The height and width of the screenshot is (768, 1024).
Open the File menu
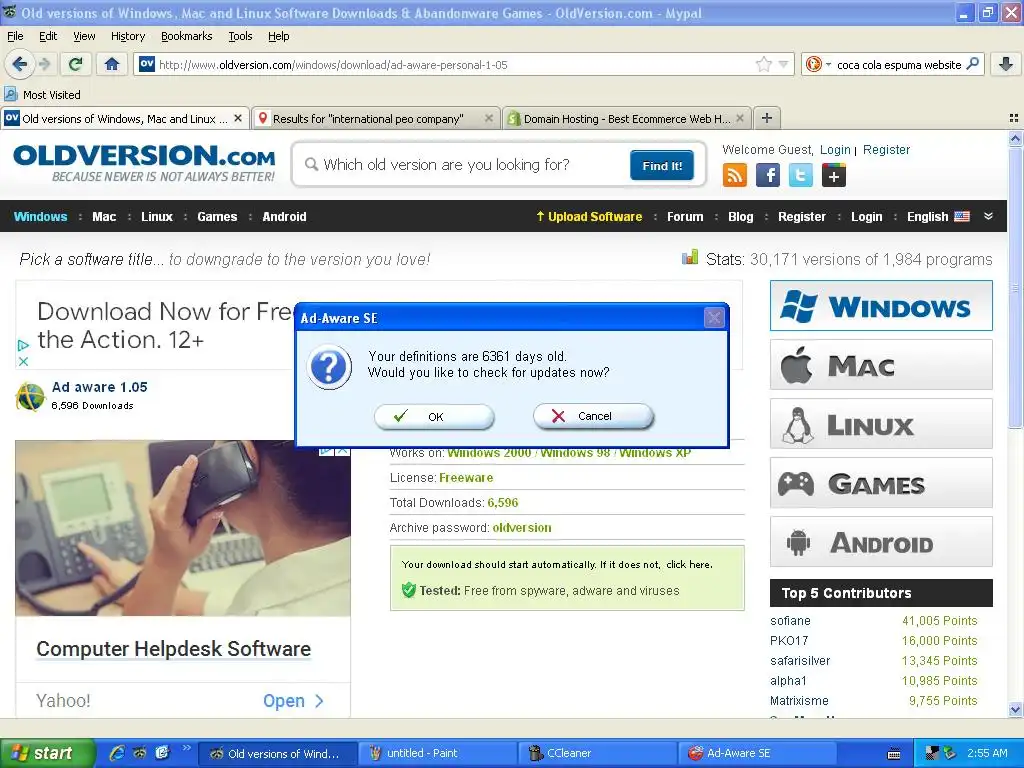15,36
